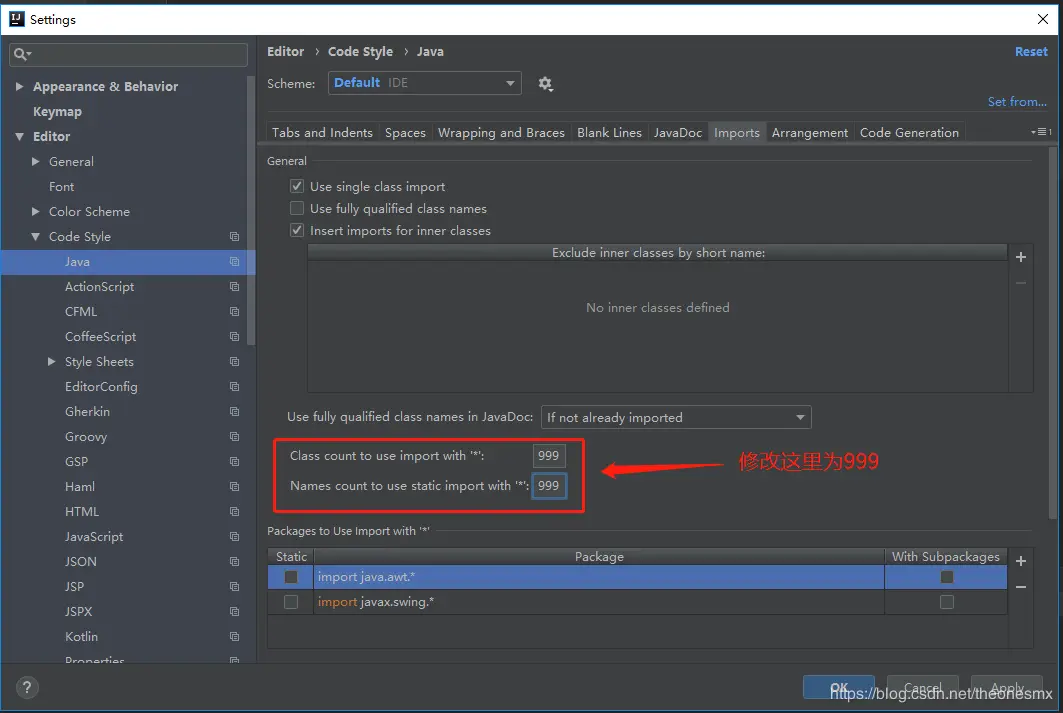Image resolution: width=1063 pixels, height=713 pixels.
Task: Click the copy icon beside Style Sheets
Action: point(234,362)
